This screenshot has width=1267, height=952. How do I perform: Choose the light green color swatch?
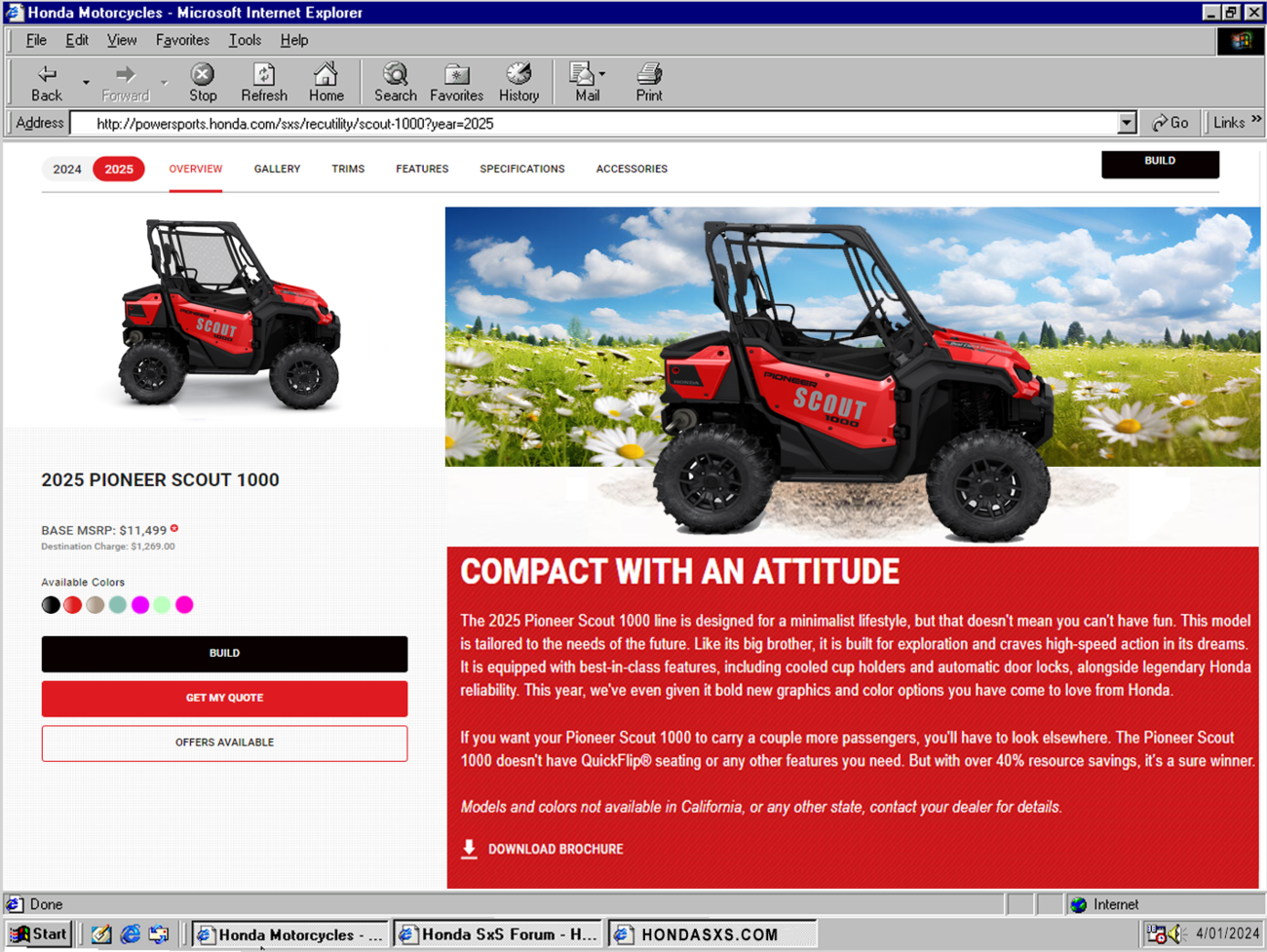click(x=162, y=605)
